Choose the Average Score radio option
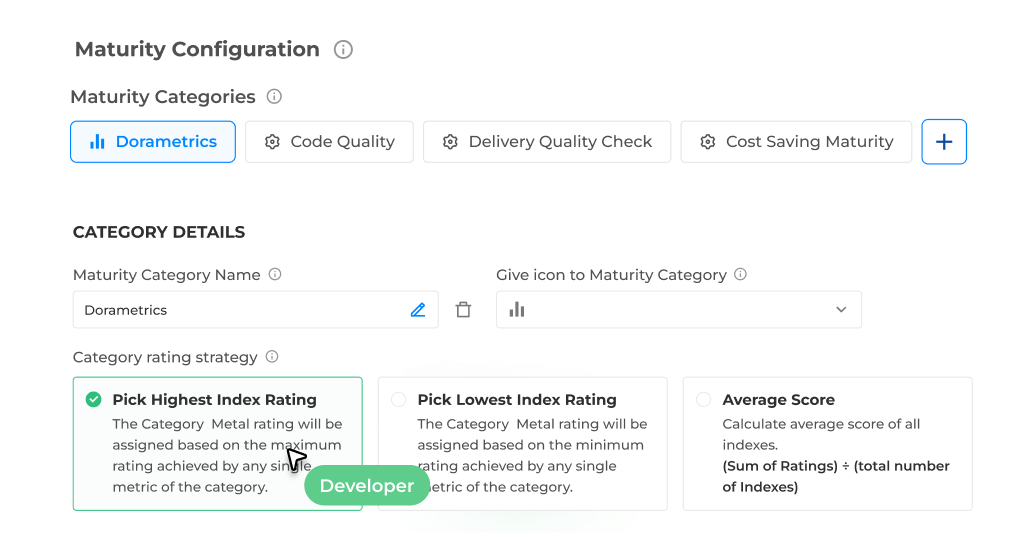 [x=704, y=400]
